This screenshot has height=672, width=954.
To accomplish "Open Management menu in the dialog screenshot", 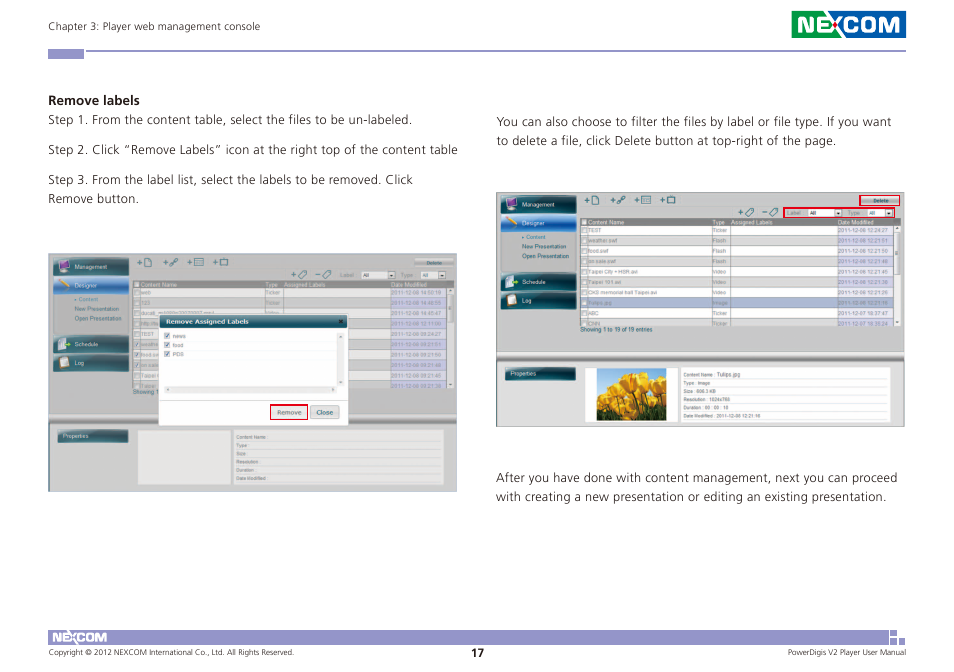I will pos(91,266).
